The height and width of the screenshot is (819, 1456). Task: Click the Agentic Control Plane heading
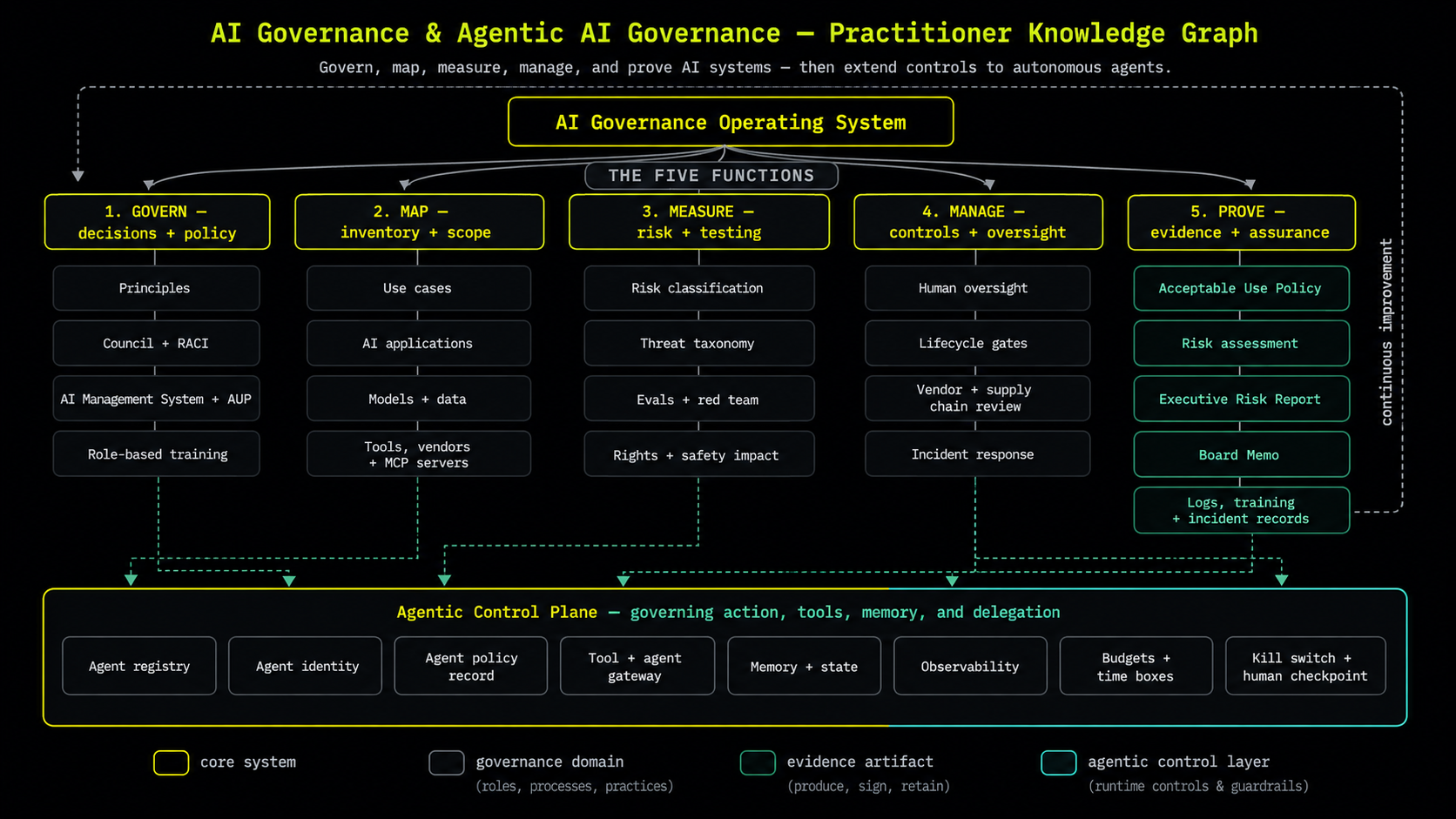[x=728, y=612]
